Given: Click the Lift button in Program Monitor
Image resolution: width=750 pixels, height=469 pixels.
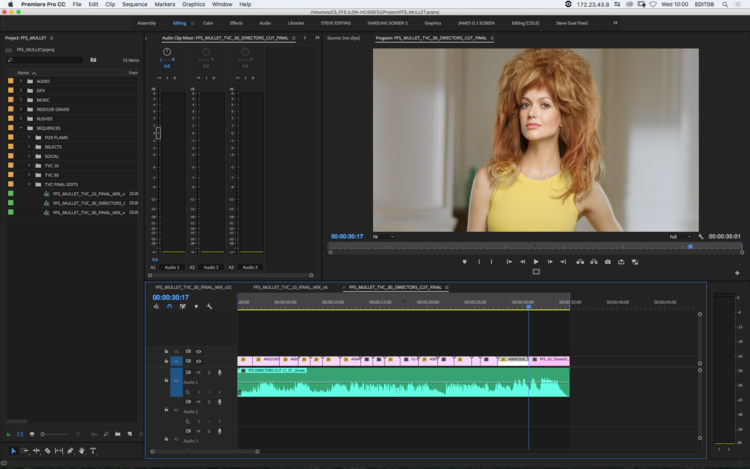Looking at the screenshot, I should tap(579, 262).
